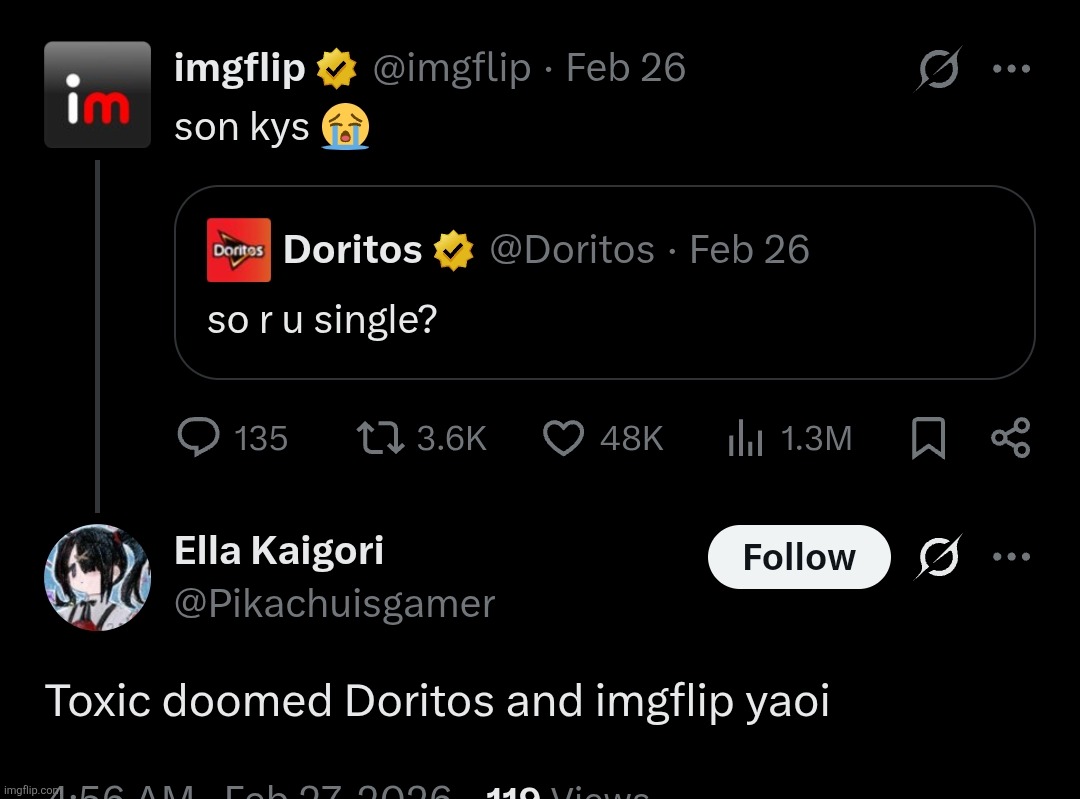Open the share icon next to the bookmark
This screenshot has width=1080, height=799.
[1010, 437]
